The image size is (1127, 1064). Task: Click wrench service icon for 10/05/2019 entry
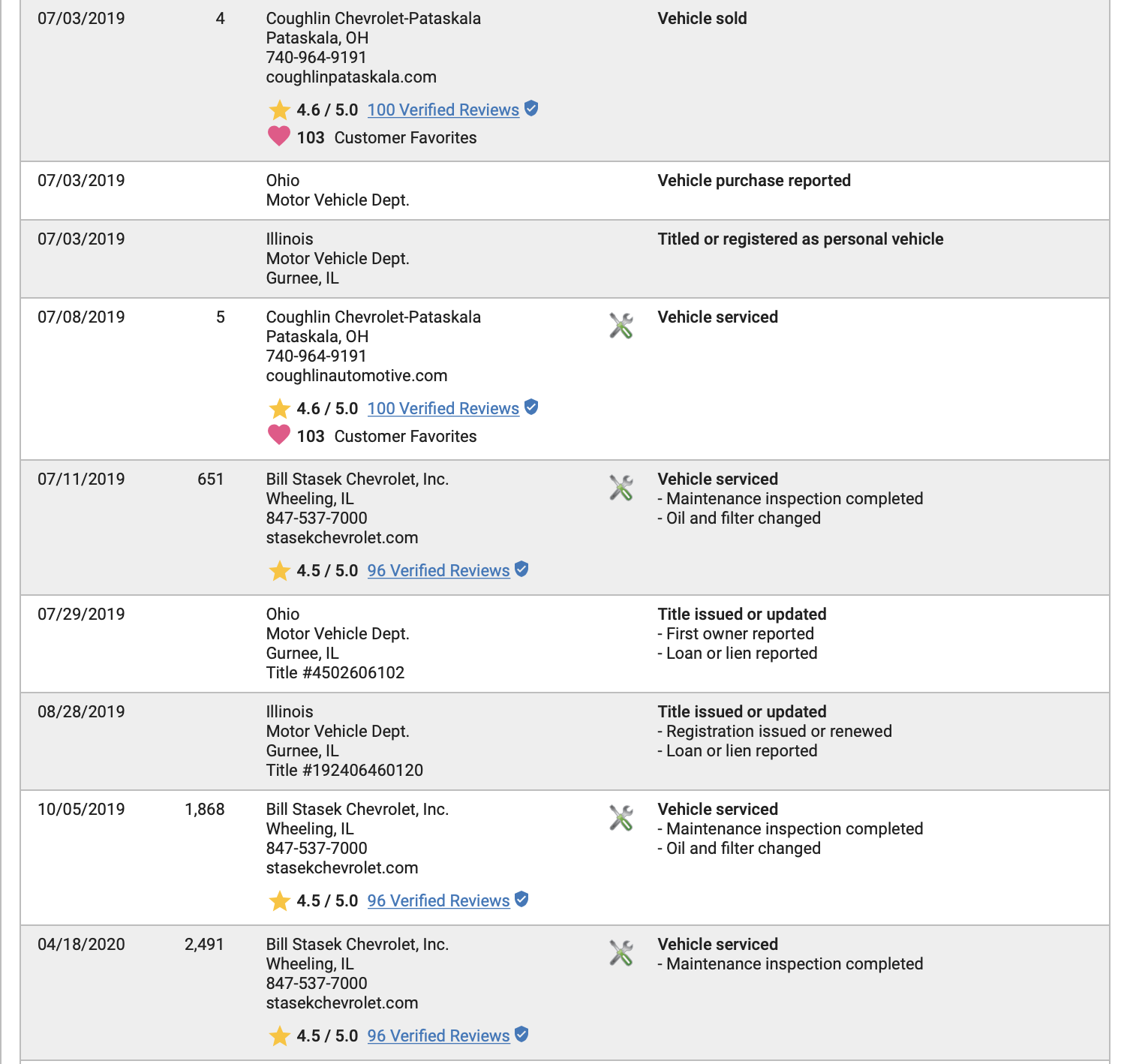[x=621, y=818]
